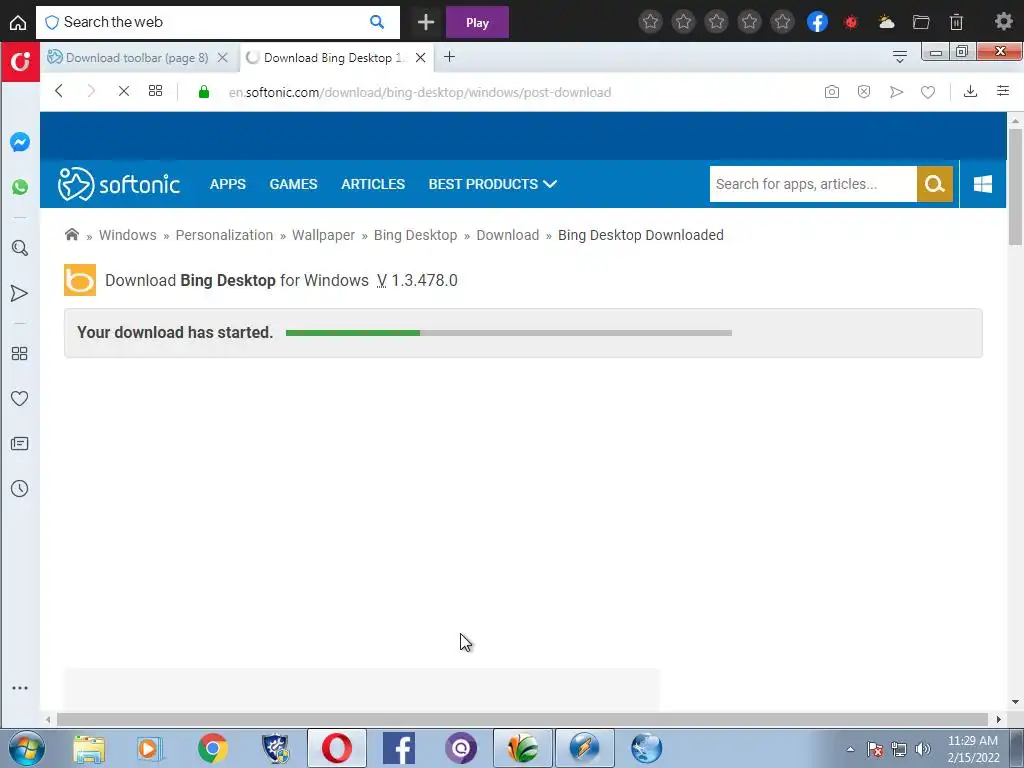Expand the BEST PRODUCTS dropdown menu
Image resolution: width=1024 pixels, height=768 pixels.
tap(492, 184)
